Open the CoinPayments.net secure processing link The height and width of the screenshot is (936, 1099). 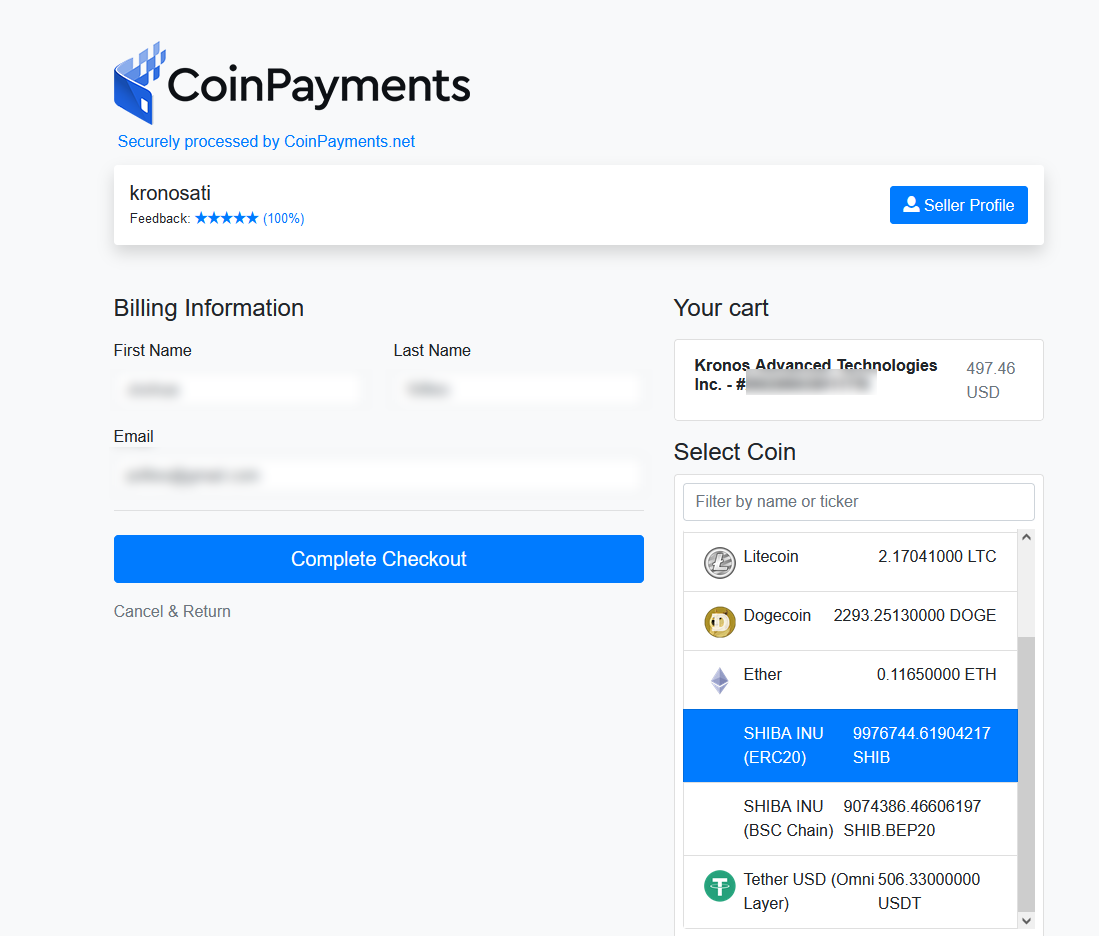coord(266,142)
